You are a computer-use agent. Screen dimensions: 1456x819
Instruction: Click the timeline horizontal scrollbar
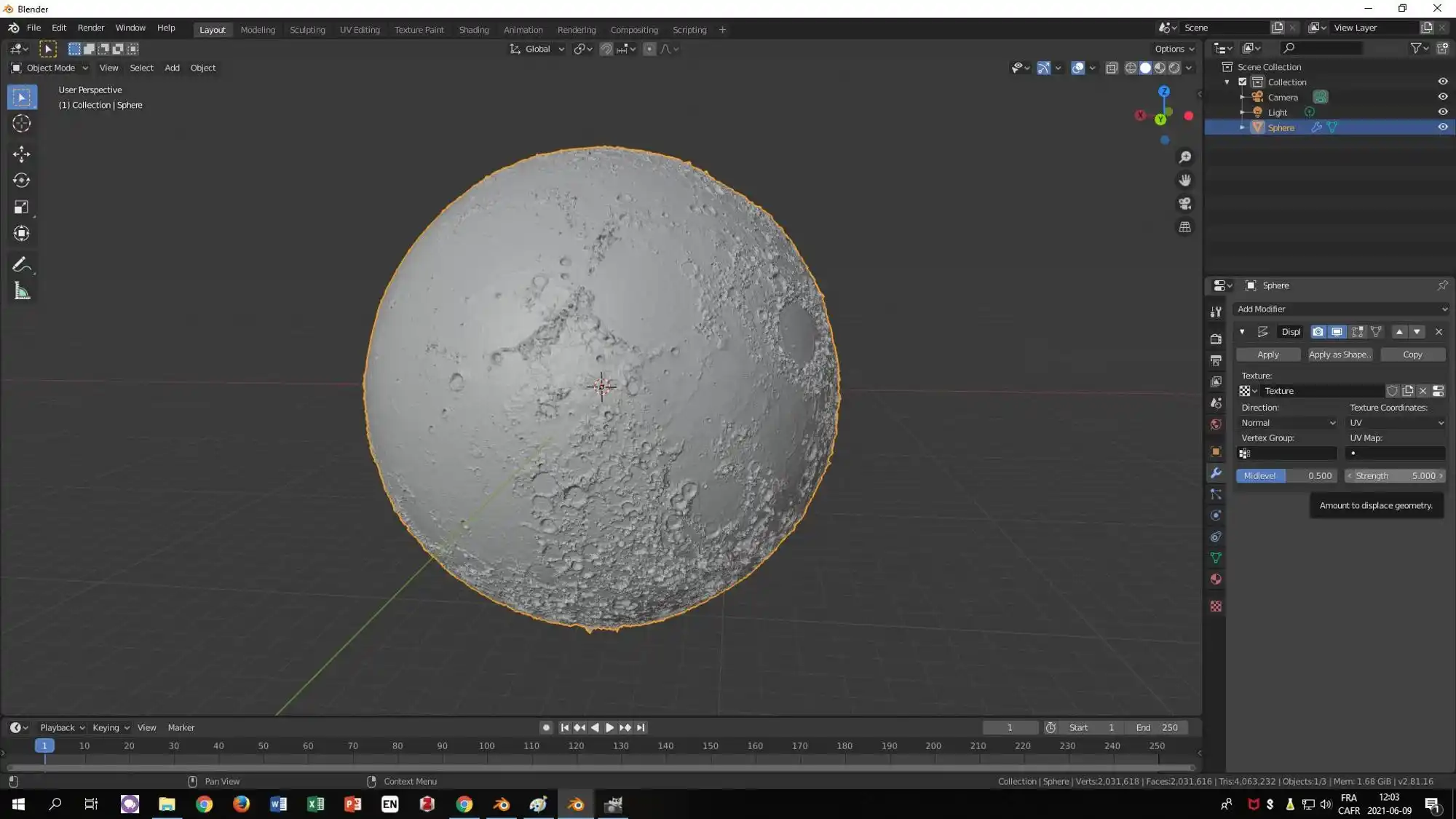point(601,767)
